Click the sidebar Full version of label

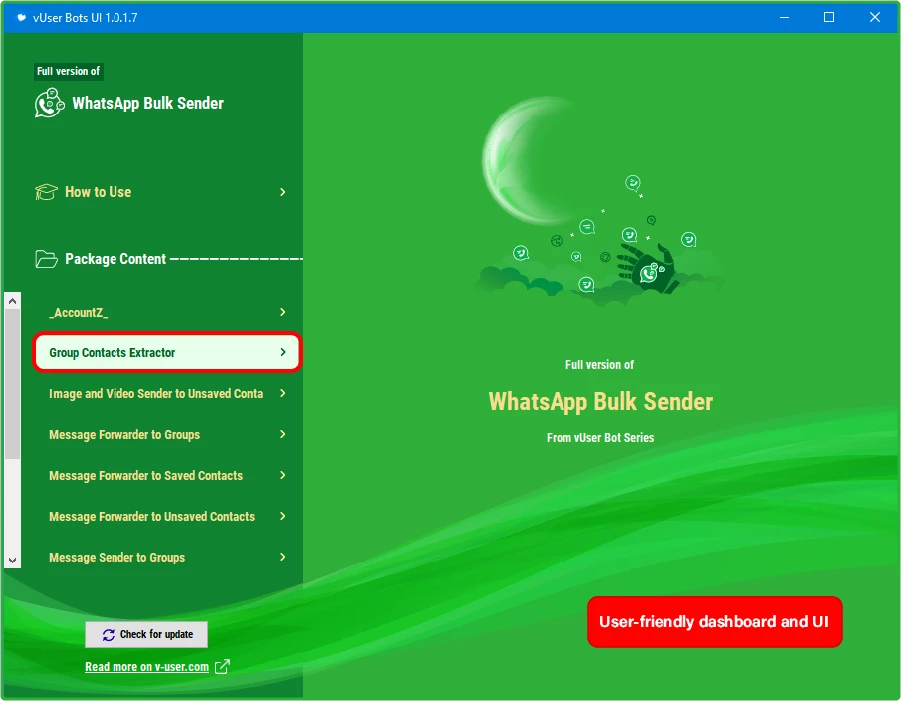pos(68,71)
